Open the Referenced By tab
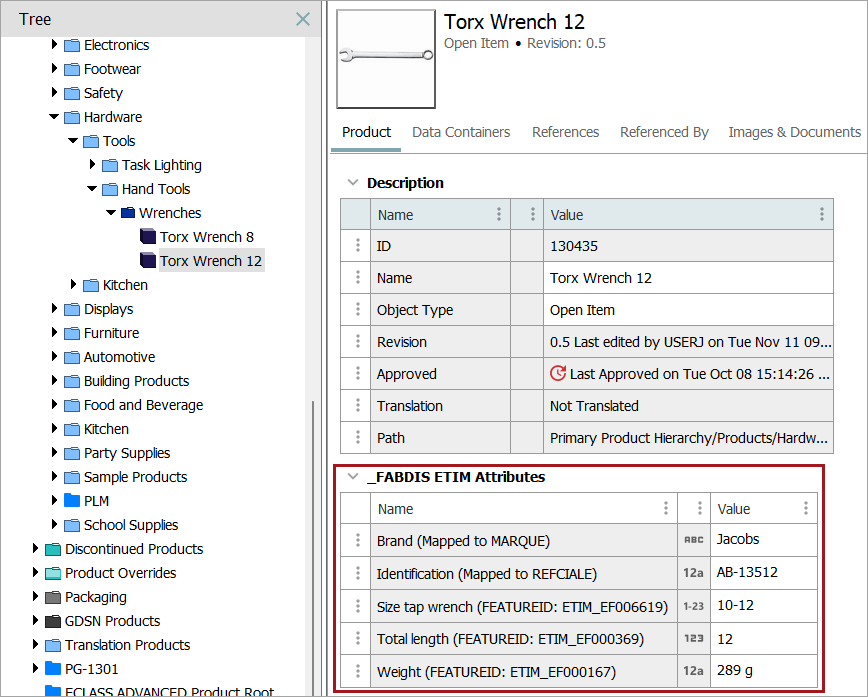 click(x=664, y=132)
